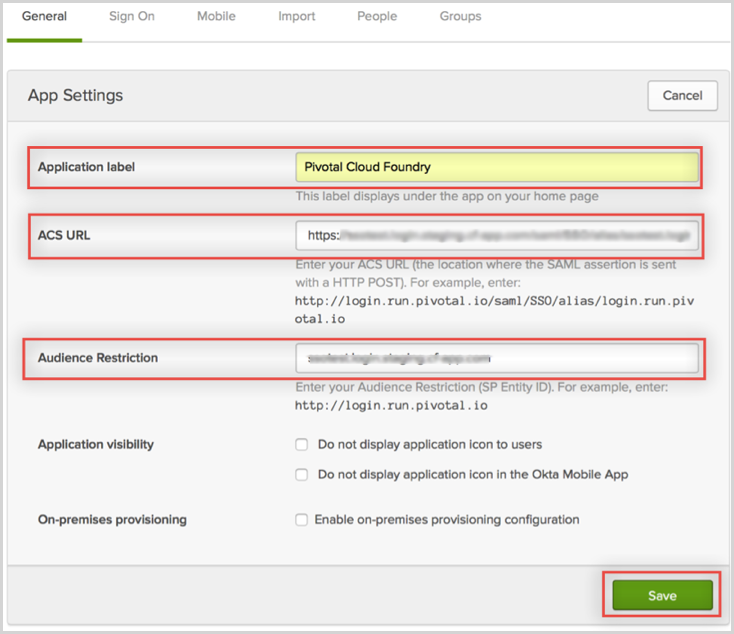
Task: Click the example ACS URL text
Action: click(x=496, y=307)
